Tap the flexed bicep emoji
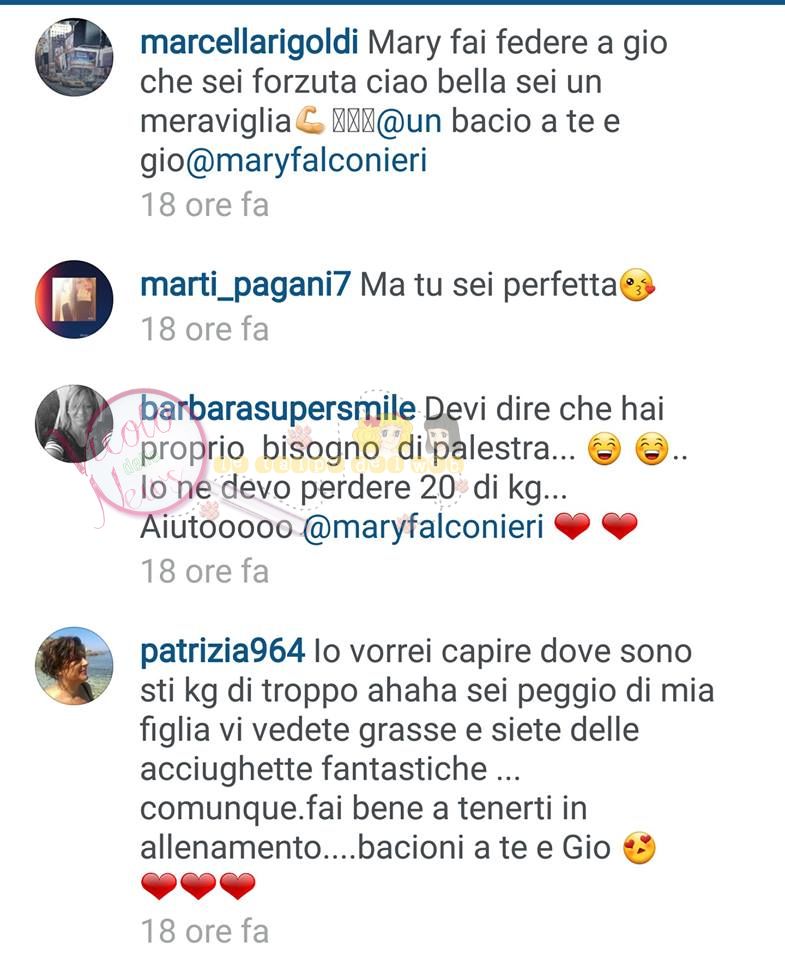This screenshot has width=785, height=960. pyautogui.click(x=310, y=121)
